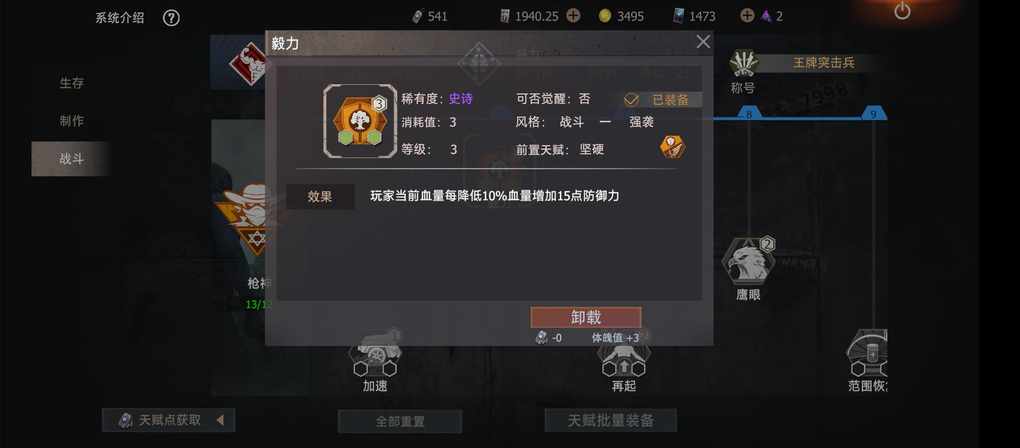Click the plus icon next to purple currency

tap(747, 16)
